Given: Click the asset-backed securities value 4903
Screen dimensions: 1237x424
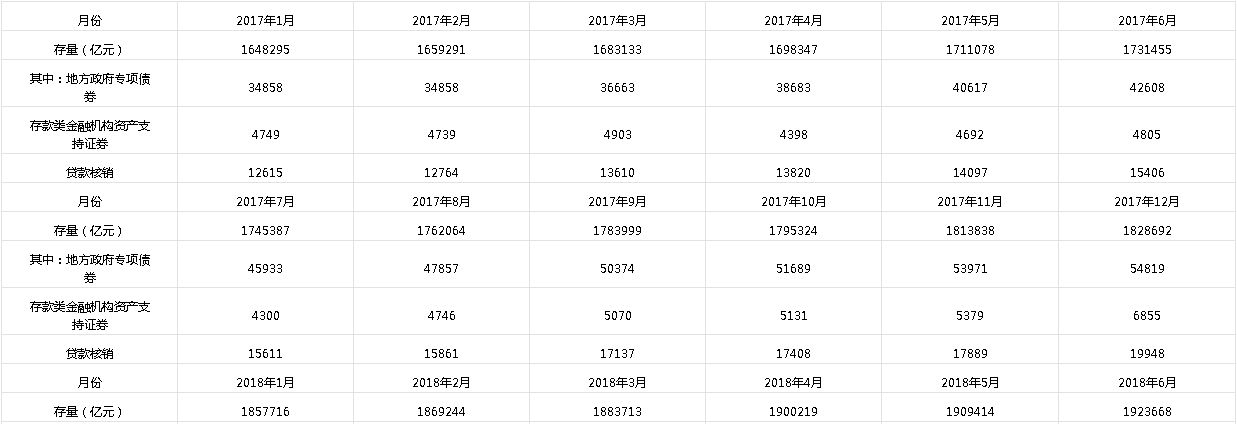Looking at the screenshot, I should [617, 135].
